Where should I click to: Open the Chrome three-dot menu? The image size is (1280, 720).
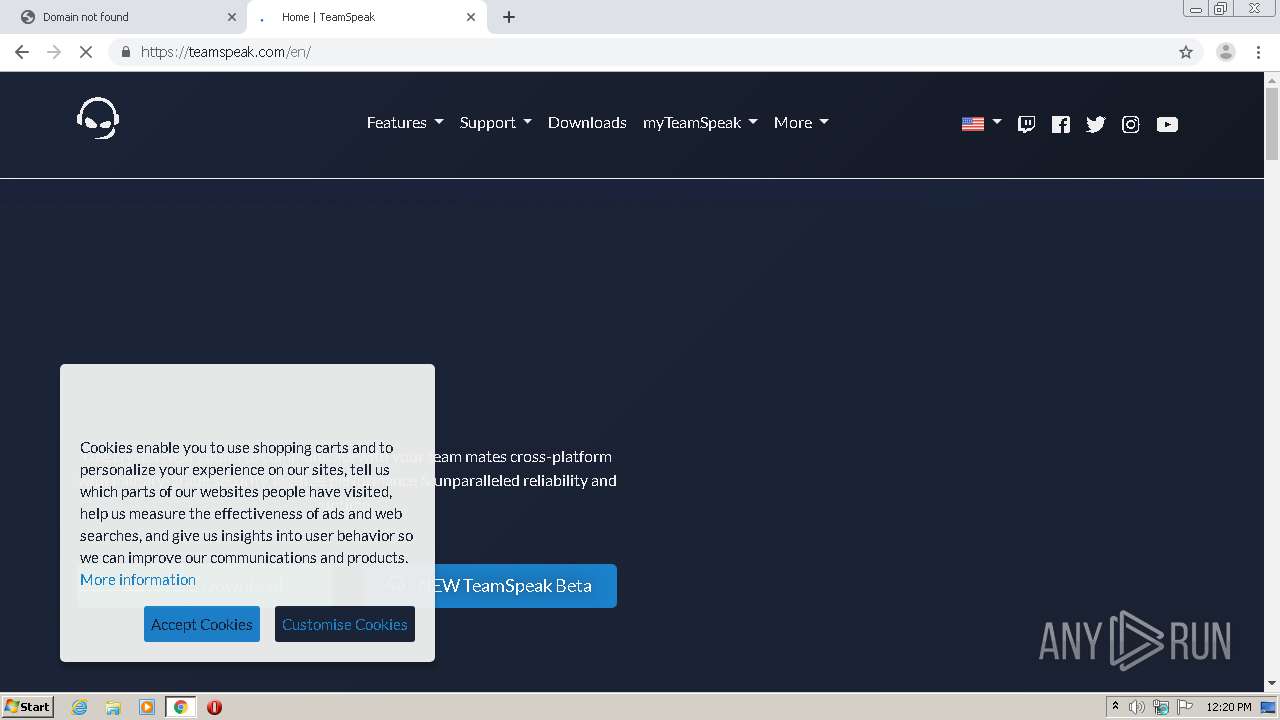click(1258, 52)
